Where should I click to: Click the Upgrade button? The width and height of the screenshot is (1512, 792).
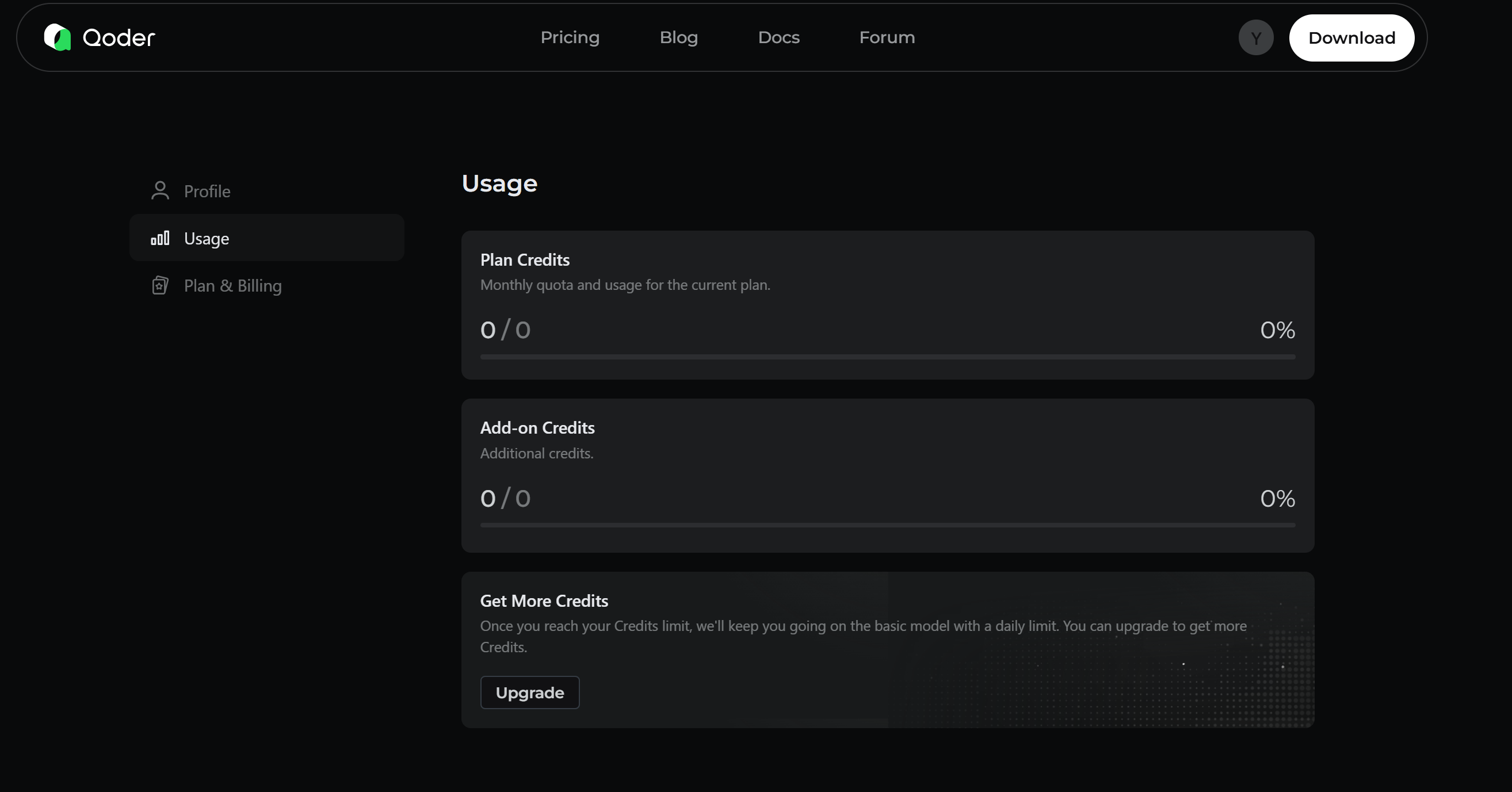529,692
